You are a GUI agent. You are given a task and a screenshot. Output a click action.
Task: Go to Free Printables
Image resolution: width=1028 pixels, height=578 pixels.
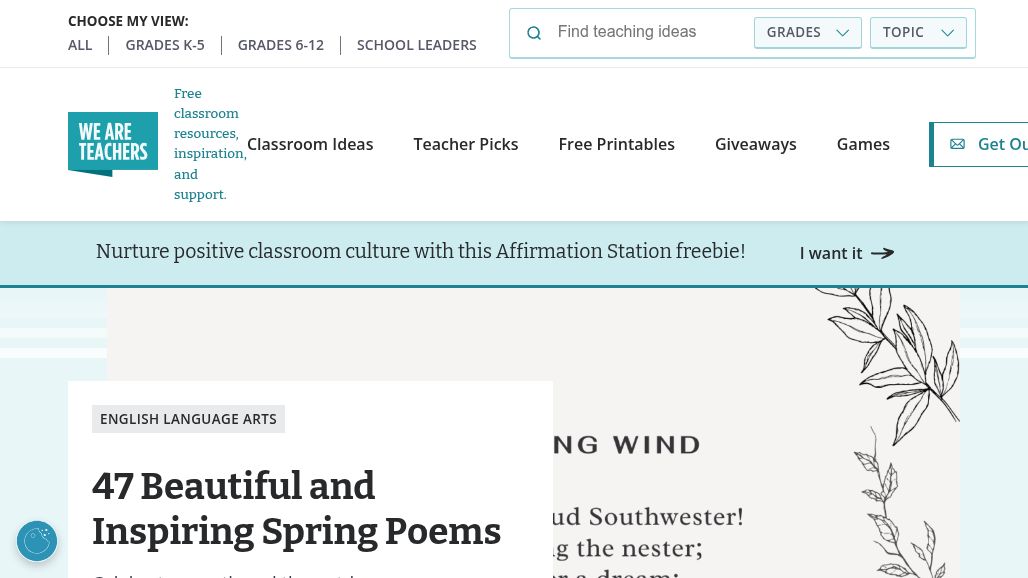pos(616,144)
